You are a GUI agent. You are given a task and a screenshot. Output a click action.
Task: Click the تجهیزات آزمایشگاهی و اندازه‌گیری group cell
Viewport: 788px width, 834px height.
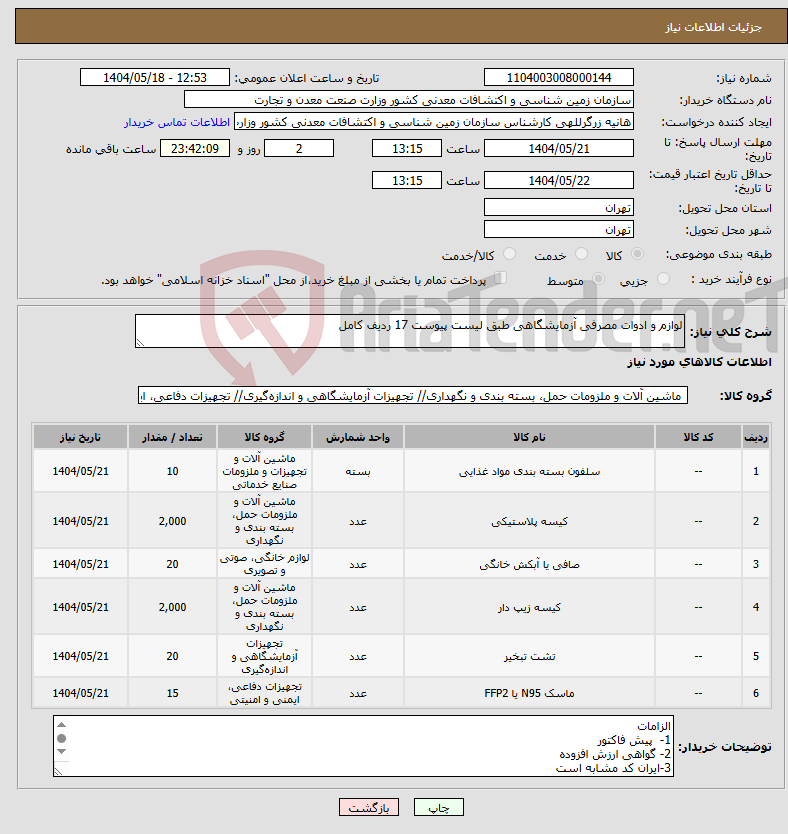point(264,656)
